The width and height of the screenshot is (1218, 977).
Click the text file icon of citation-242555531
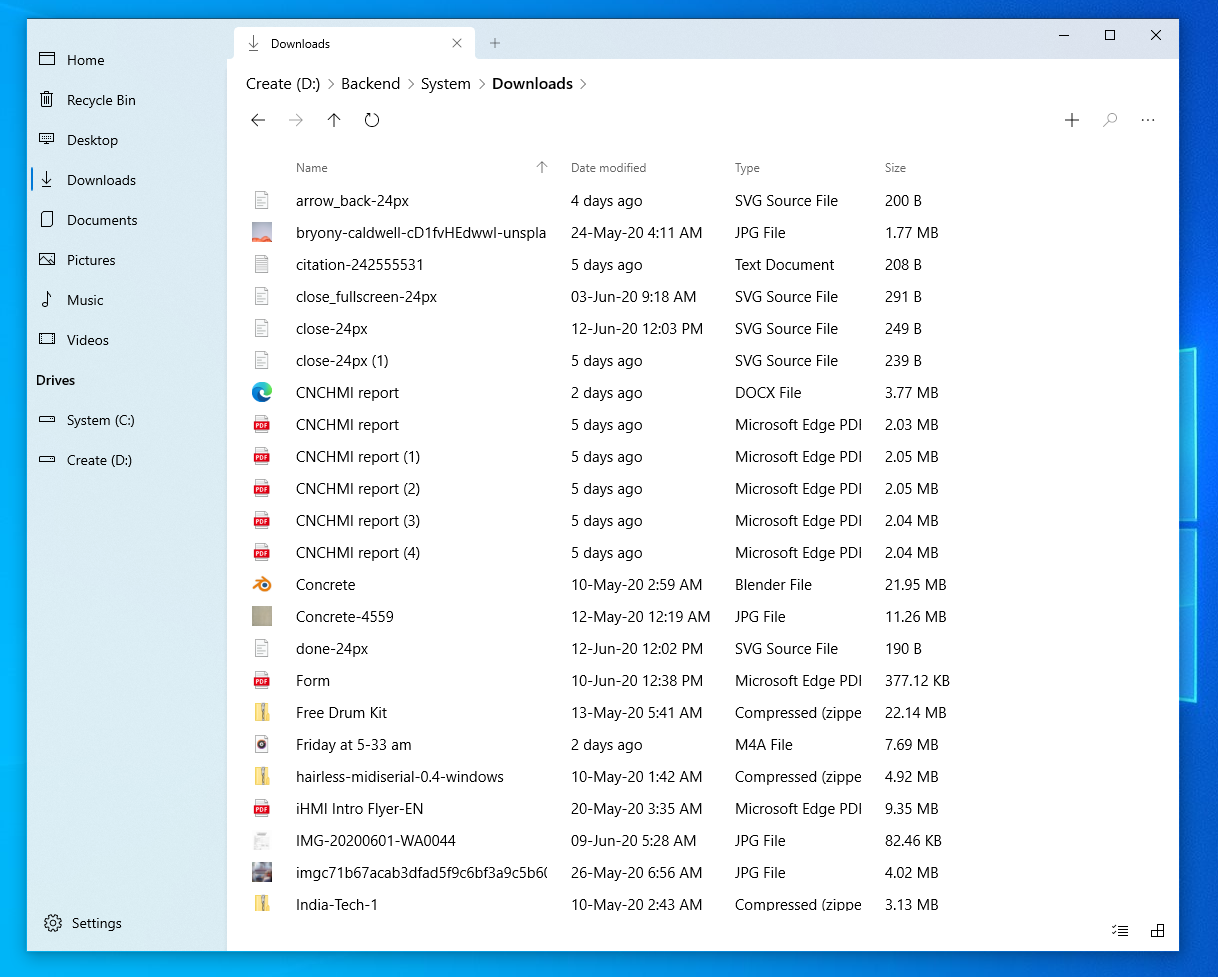pos(262,265)
